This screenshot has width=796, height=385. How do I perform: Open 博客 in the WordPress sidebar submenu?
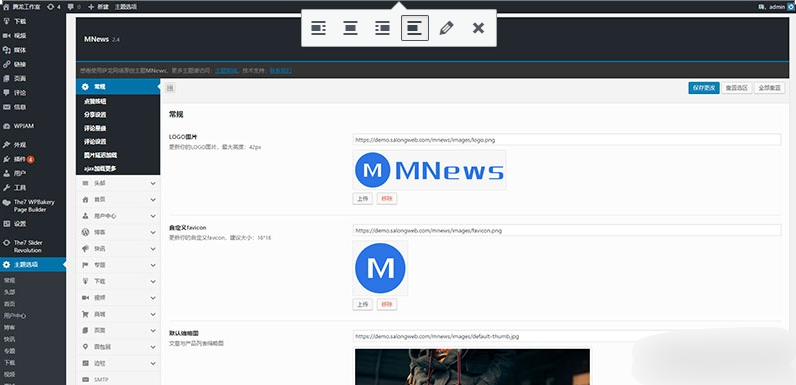pos(9,327)
